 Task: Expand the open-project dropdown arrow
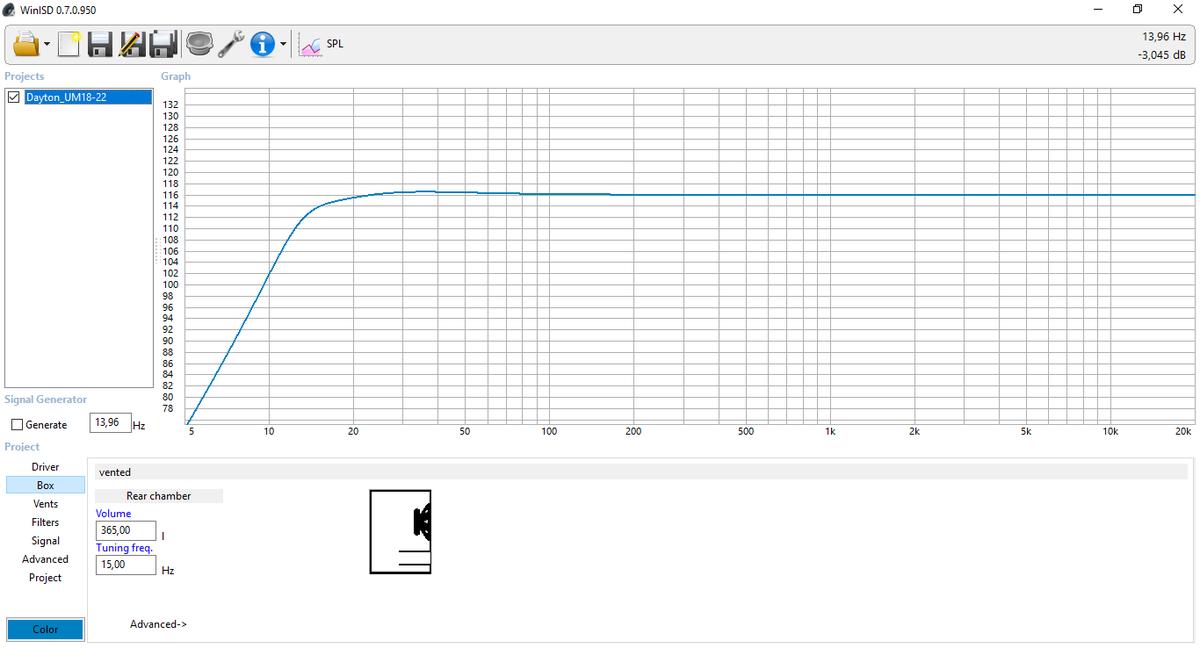click(x=47, y=45)
